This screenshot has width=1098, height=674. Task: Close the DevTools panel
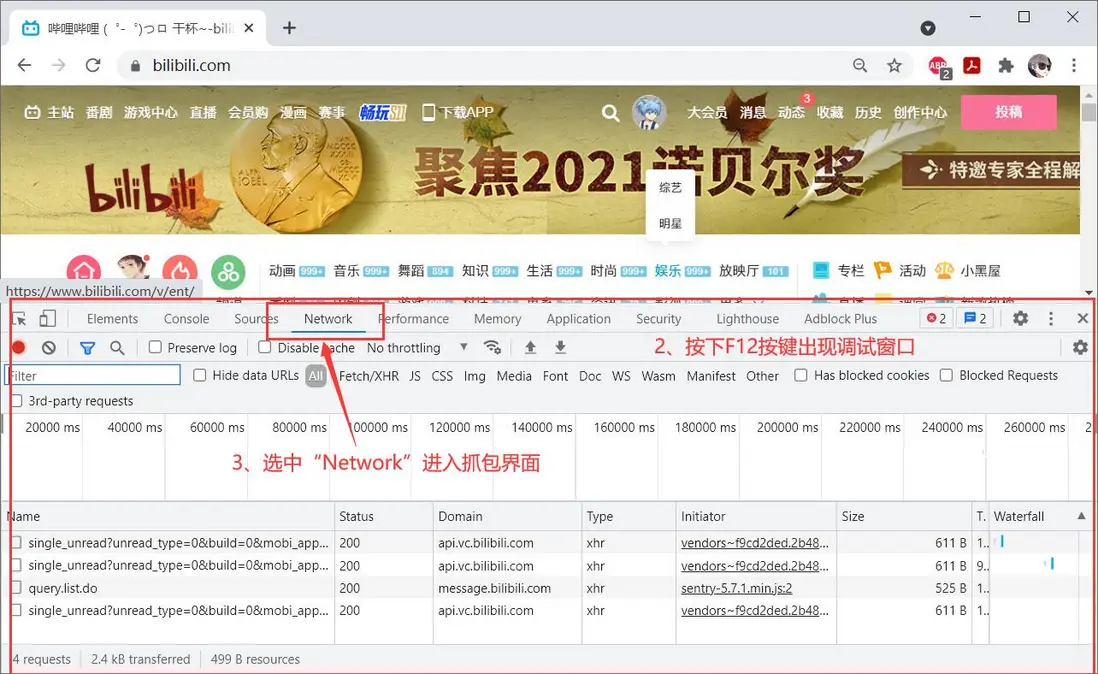1083,318
